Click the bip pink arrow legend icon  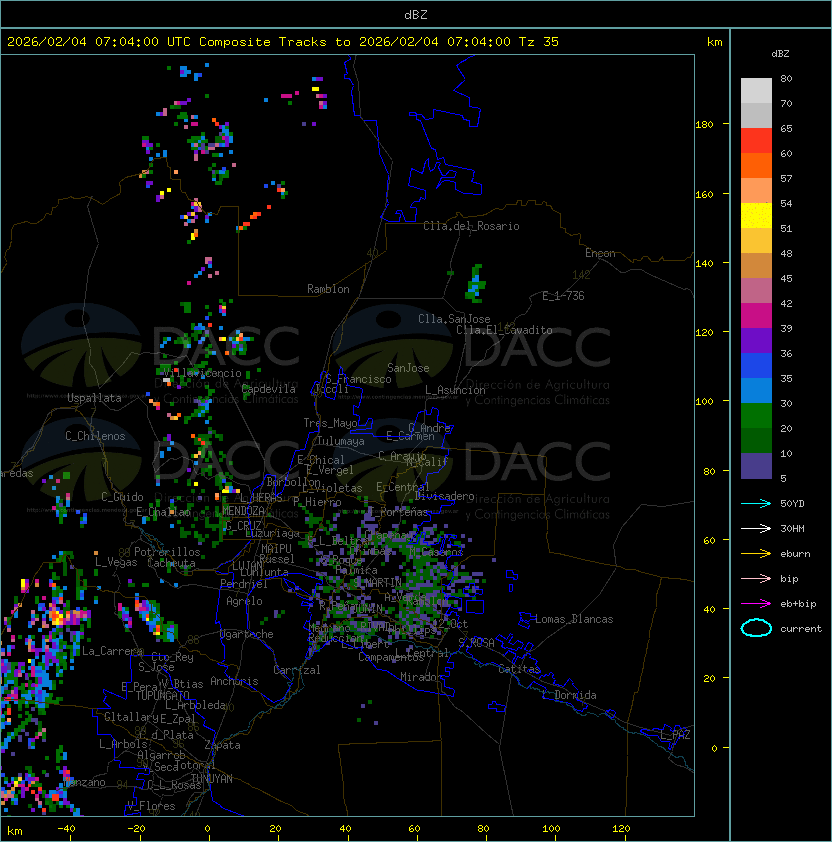(x=756, y=578)
